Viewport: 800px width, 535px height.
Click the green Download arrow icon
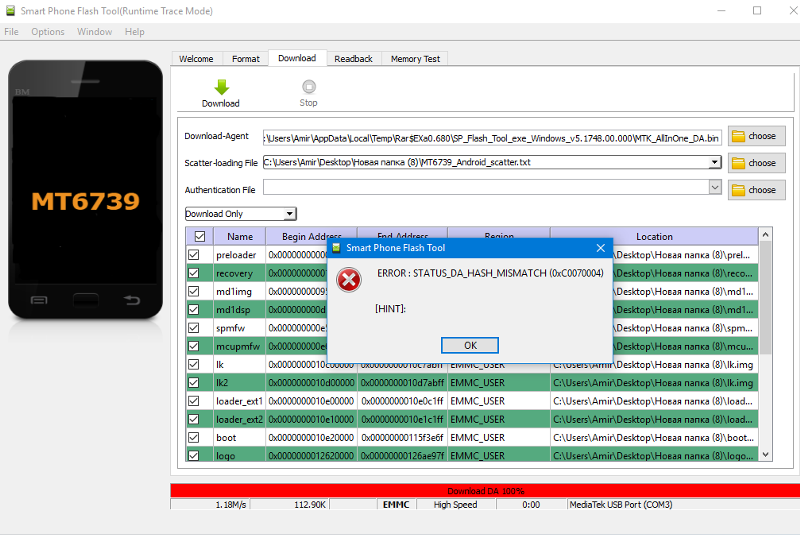pos(221,88)
